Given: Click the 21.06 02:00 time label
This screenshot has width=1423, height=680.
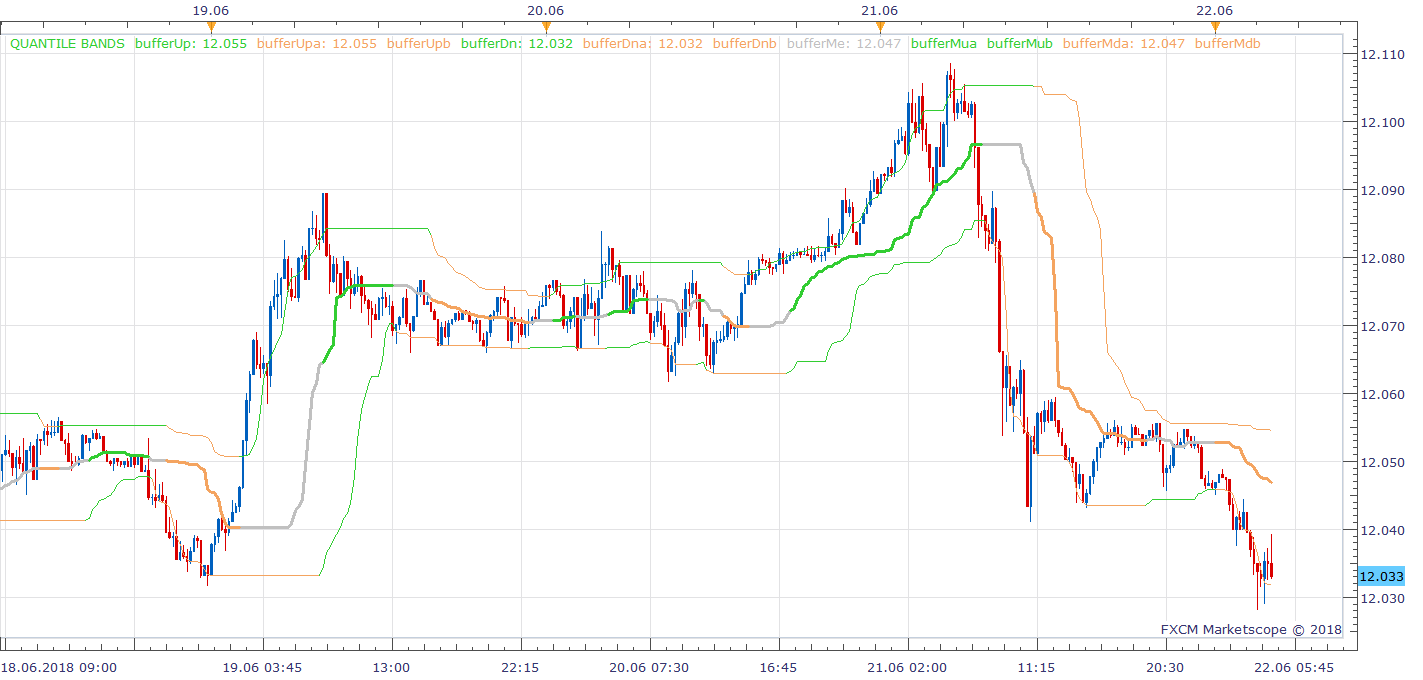Looking at the screenshot, I should pos(907,667).
